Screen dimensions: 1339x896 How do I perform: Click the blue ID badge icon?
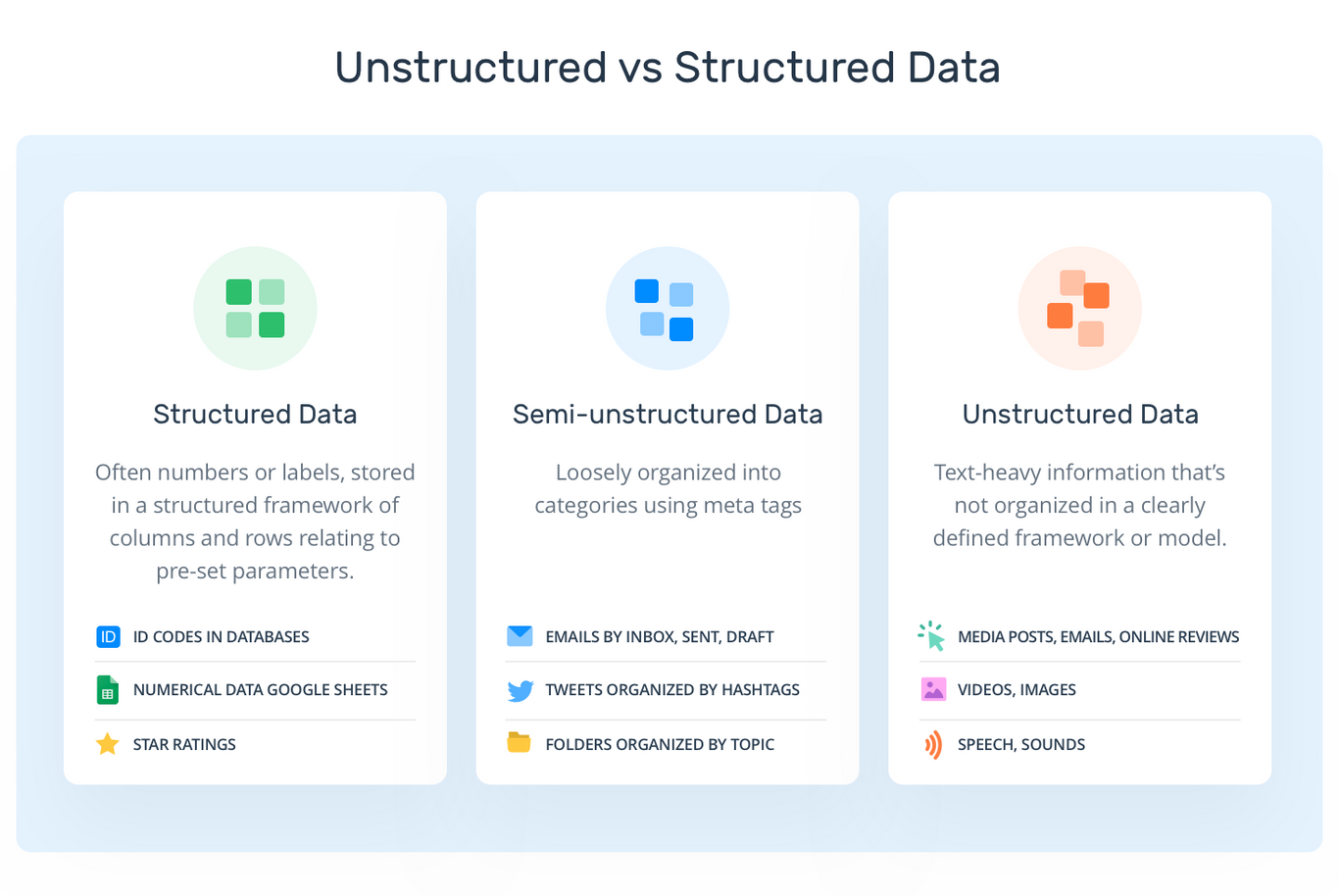108,637
